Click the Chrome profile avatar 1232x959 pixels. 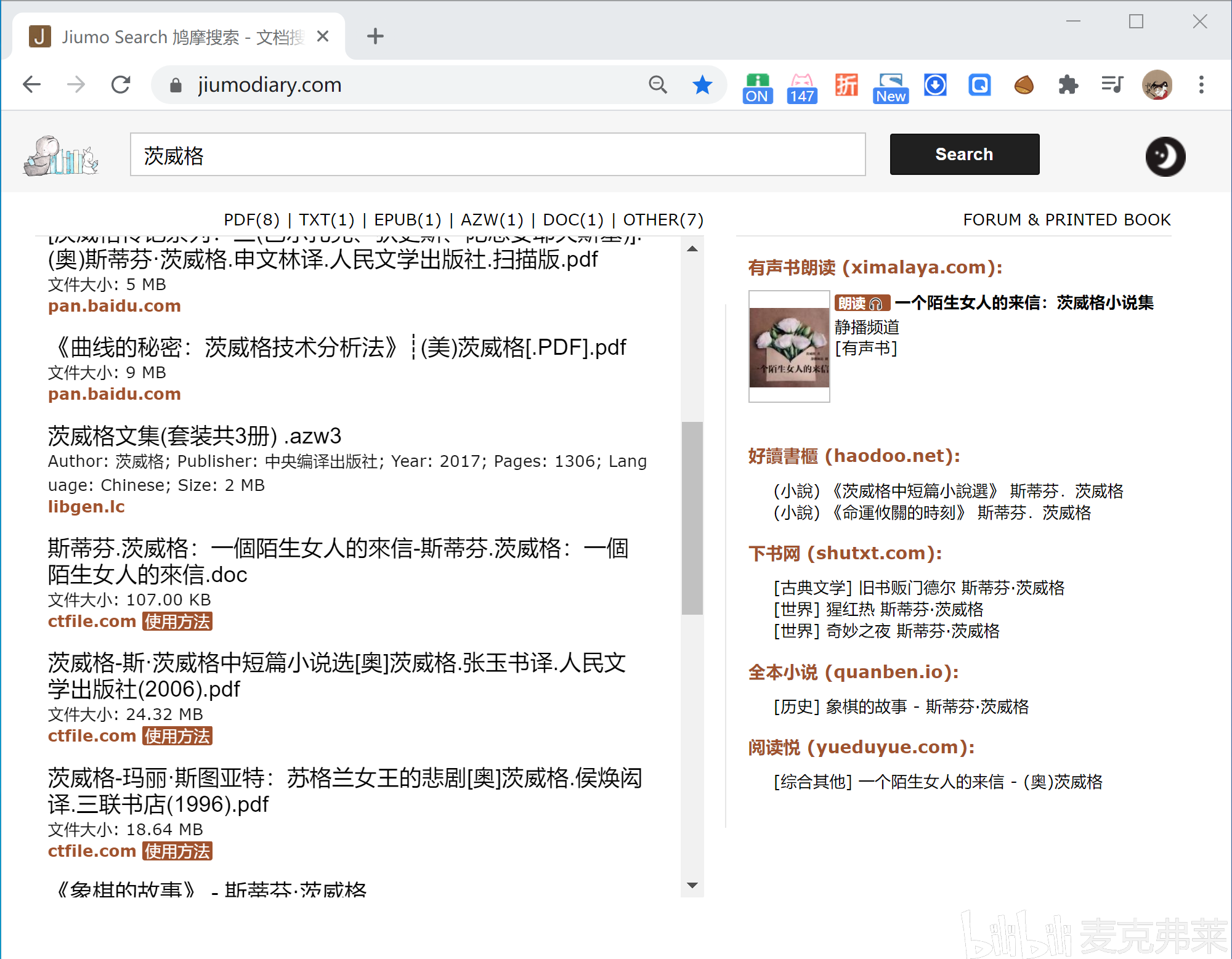1157,84
